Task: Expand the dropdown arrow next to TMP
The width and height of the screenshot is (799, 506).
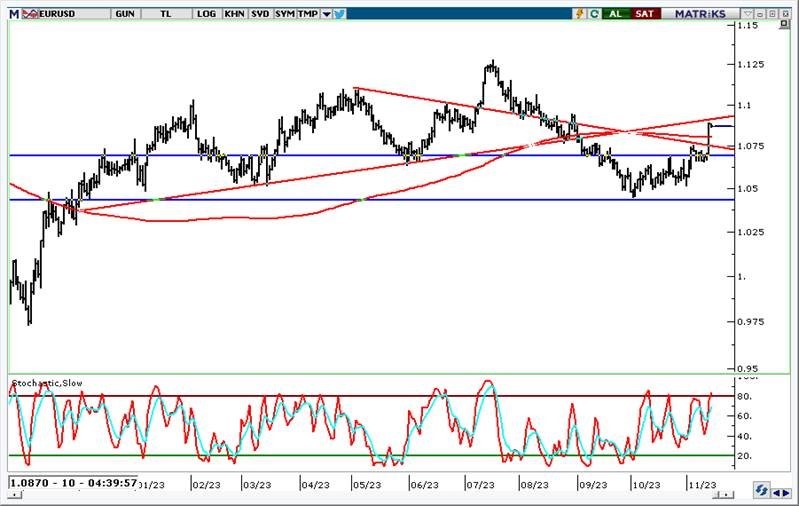Action: [x=326, y=14]
